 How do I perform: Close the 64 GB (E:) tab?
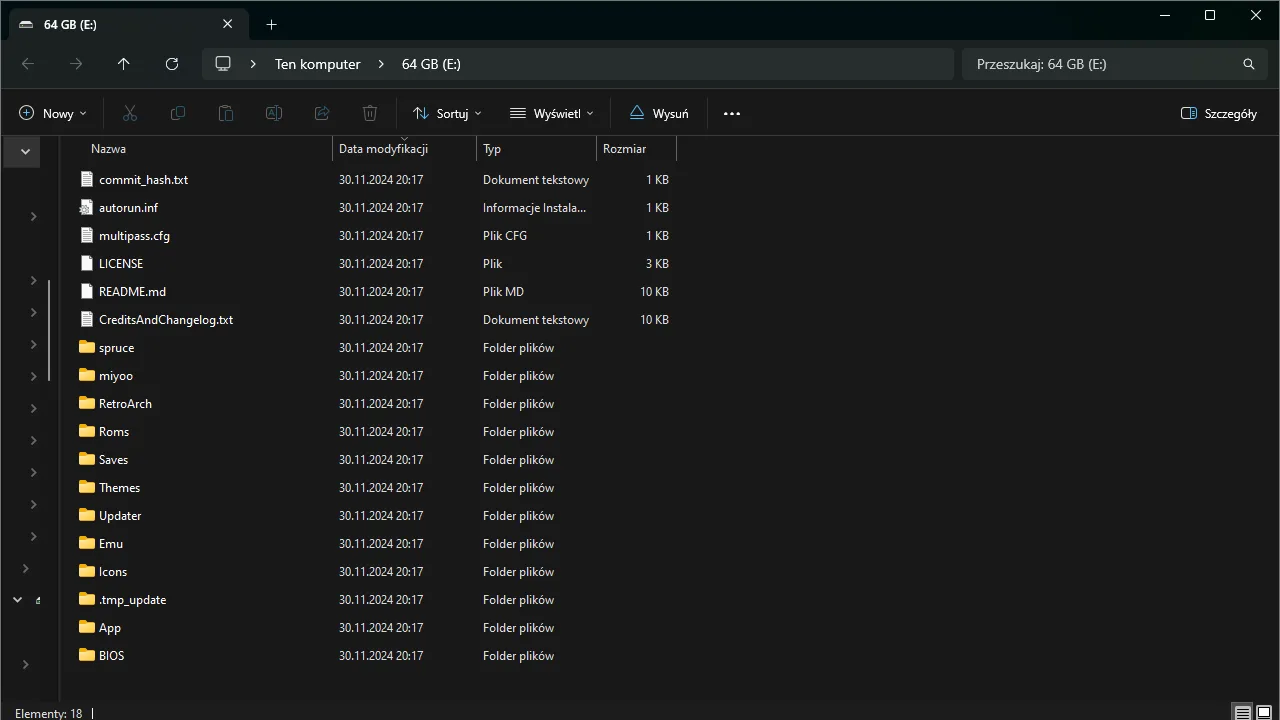click(x=227, y=25)
